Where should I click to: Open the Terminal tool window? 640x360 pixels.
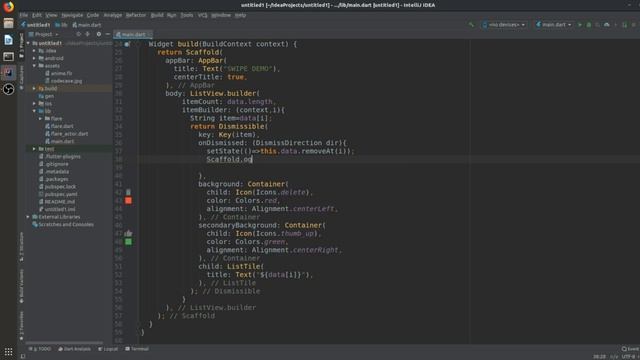[137, 349]
